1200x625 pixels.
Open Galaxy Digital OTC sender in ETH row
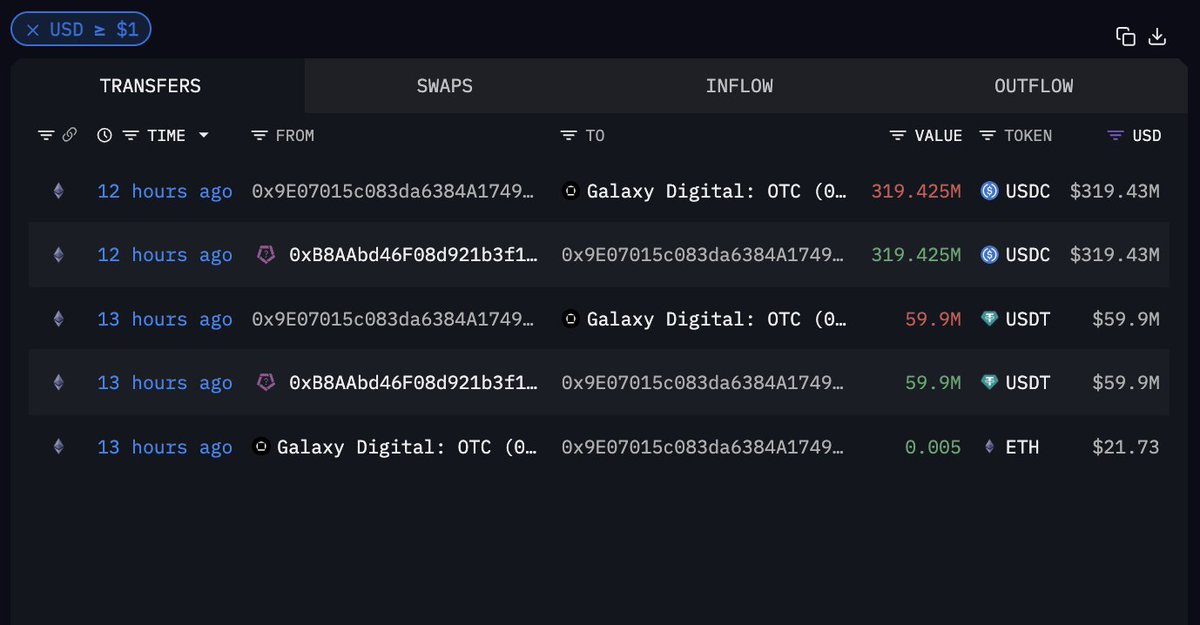(x=407, y=447)
